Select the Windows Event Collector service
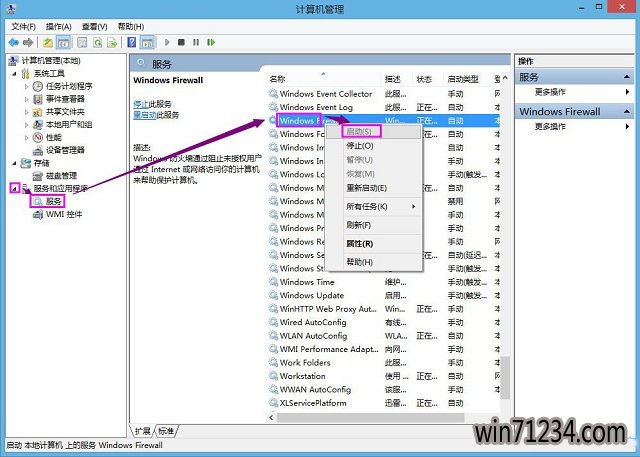This screenshot has width=640, height=457. tap(326, 94)
